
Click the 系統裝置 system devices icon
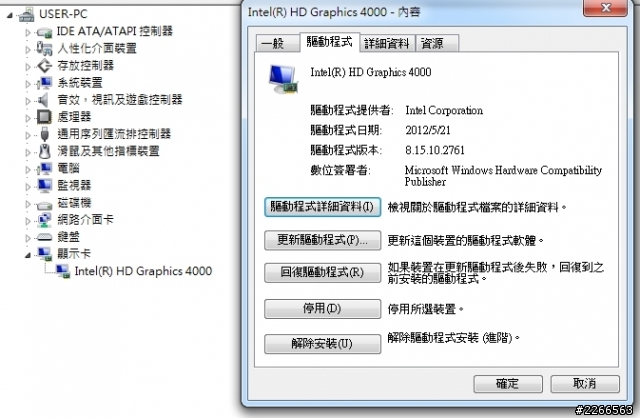[44, 83]
